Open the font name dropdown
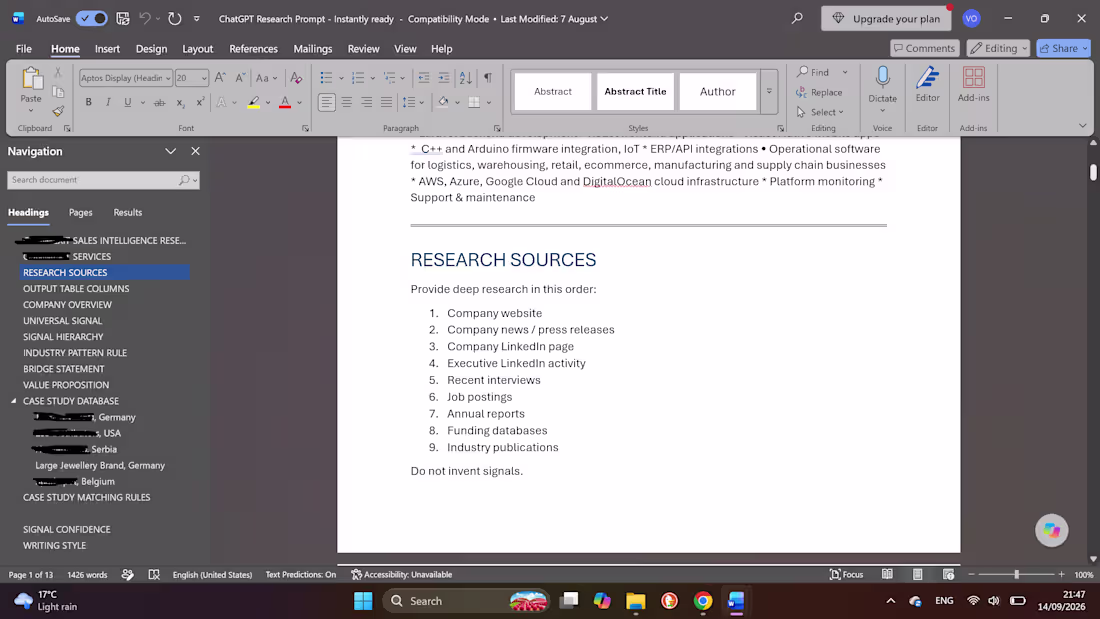The width and height of the screenshot is (1100, 619). tap(168, 78)
